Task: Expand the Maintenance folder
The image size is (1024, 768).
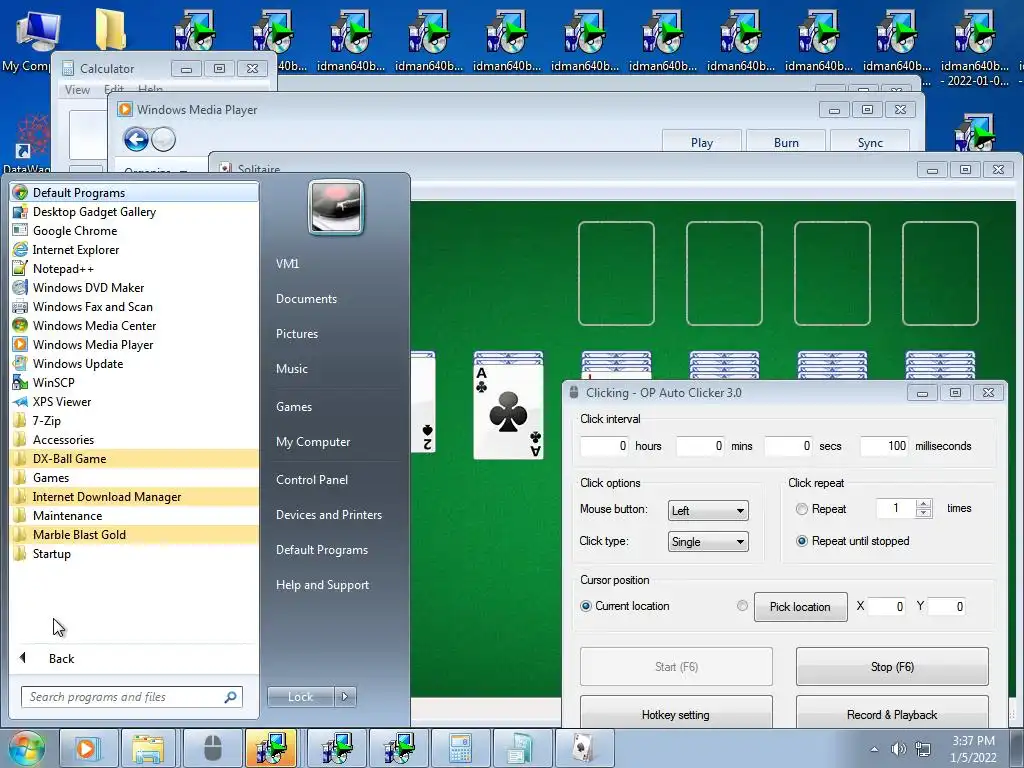Action: click(134, 515)
